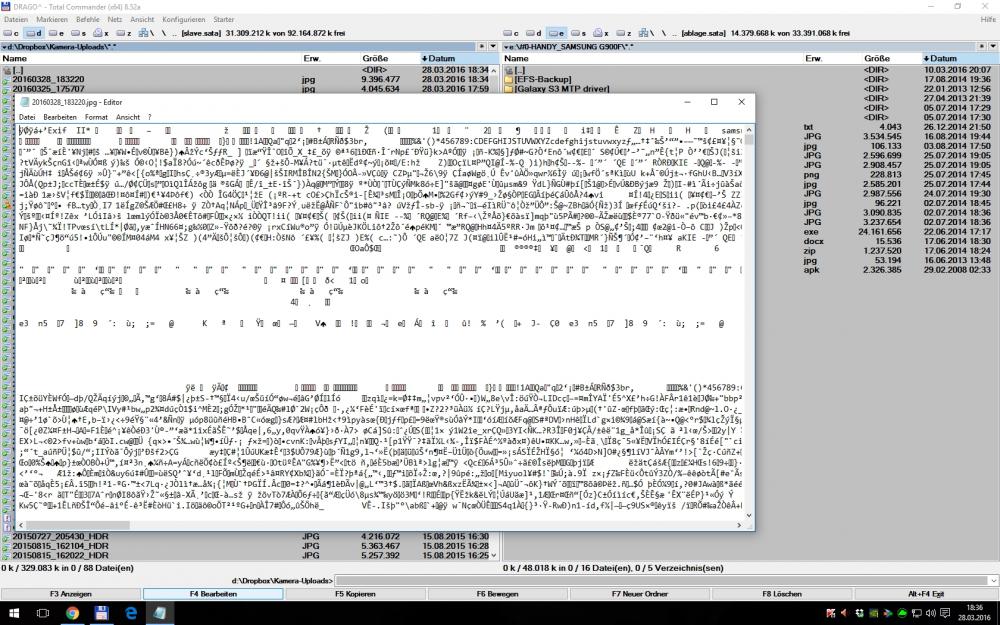Open left panel directory history dropdown
Screen dimensions: 1000x625
click(491, 46)
